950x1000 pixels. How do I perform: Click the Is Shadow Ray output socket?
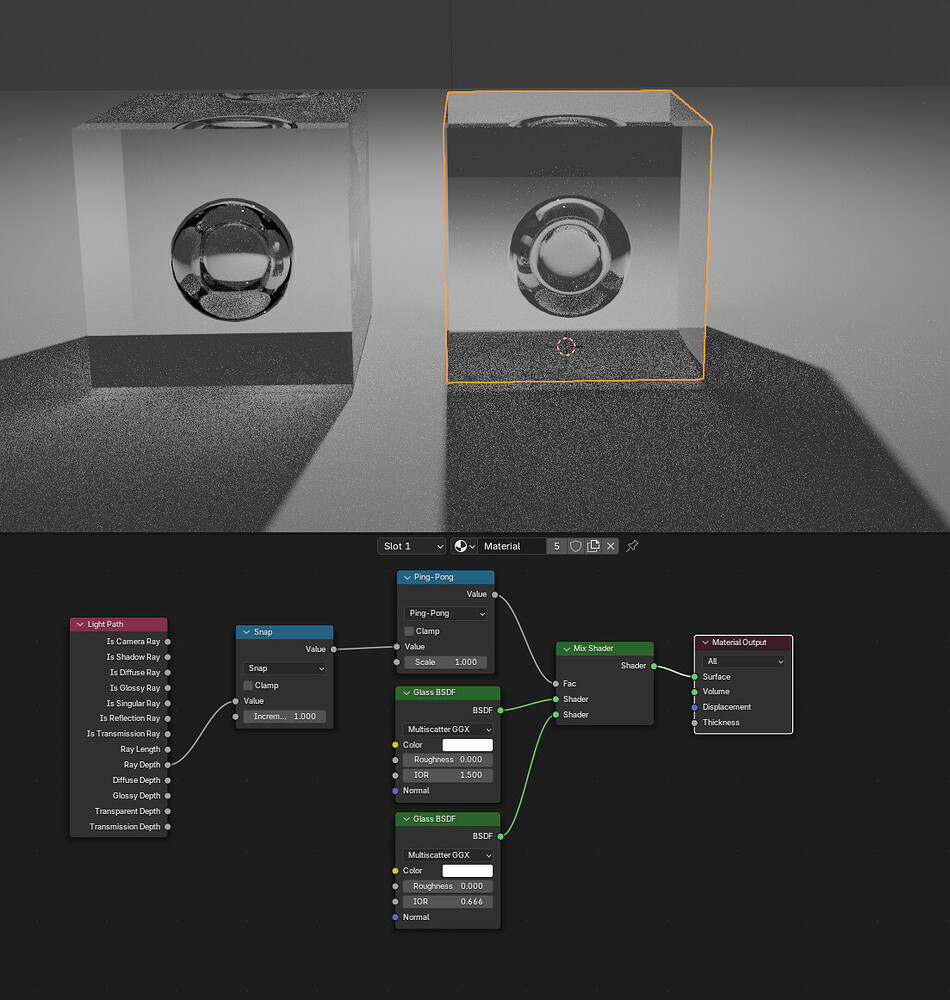coord(168,657)
